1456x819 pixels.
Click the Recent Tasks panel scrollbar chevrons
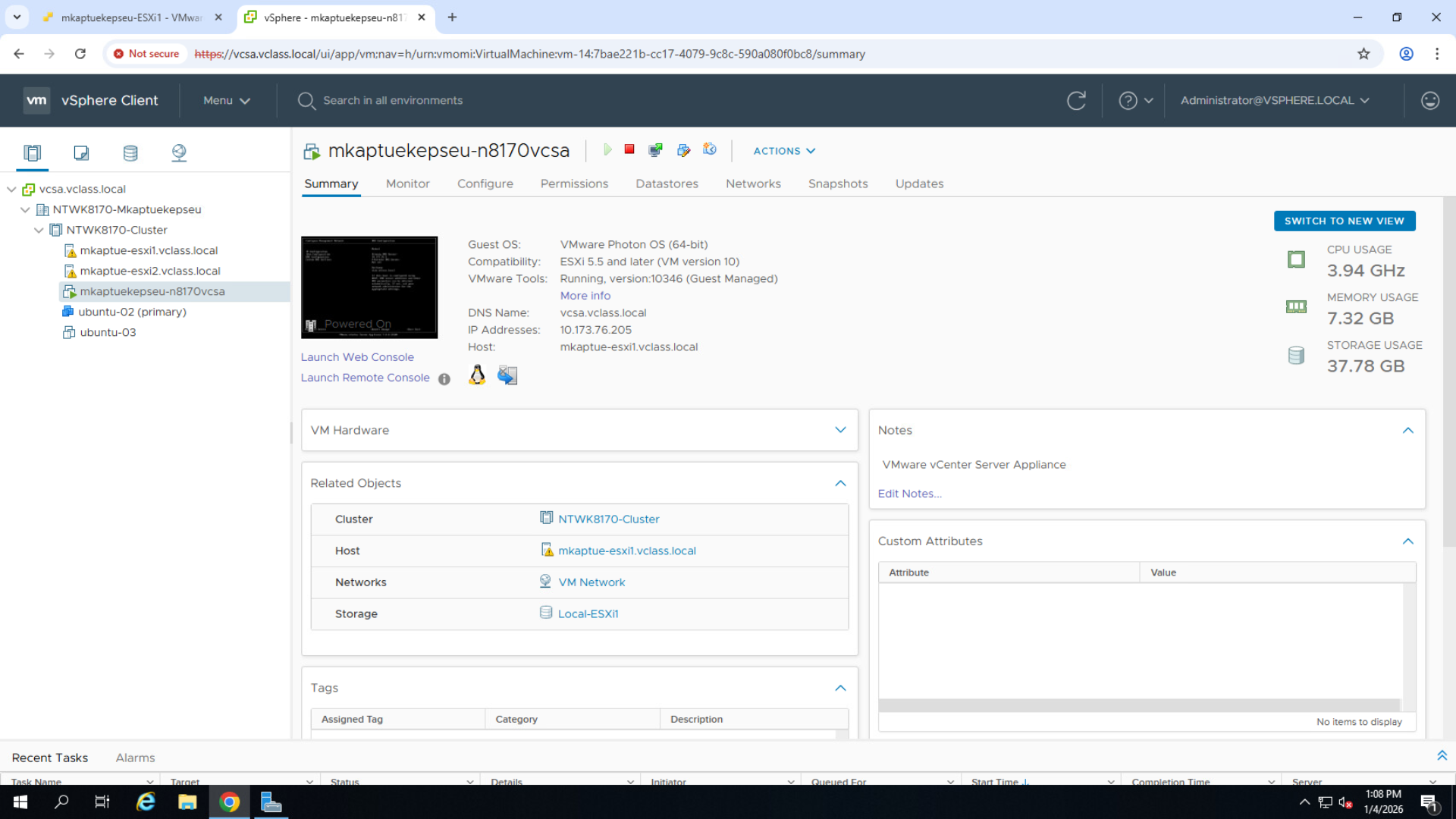click(x=1441, y=755)
